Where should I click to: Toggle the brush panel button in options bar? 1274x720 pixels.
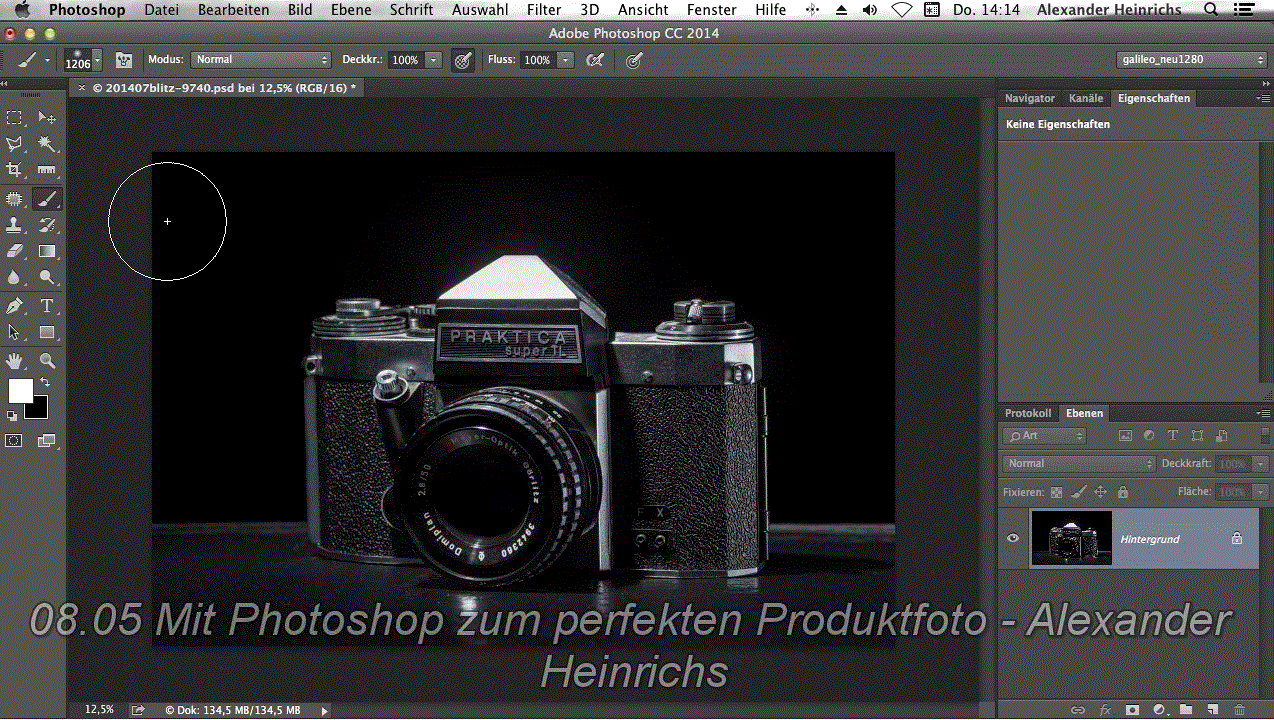(124, 60)
